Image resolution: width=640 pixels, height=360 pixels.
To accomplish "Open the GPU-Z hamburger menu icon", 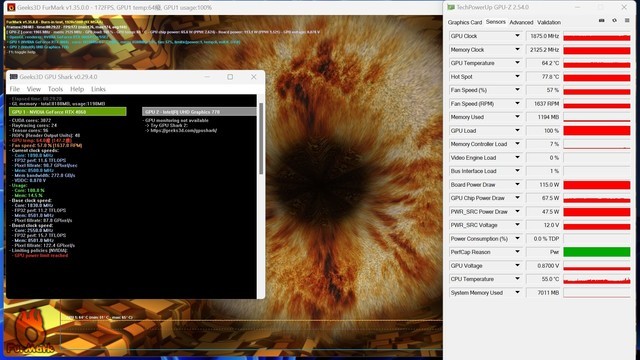I will coord(627,20).
